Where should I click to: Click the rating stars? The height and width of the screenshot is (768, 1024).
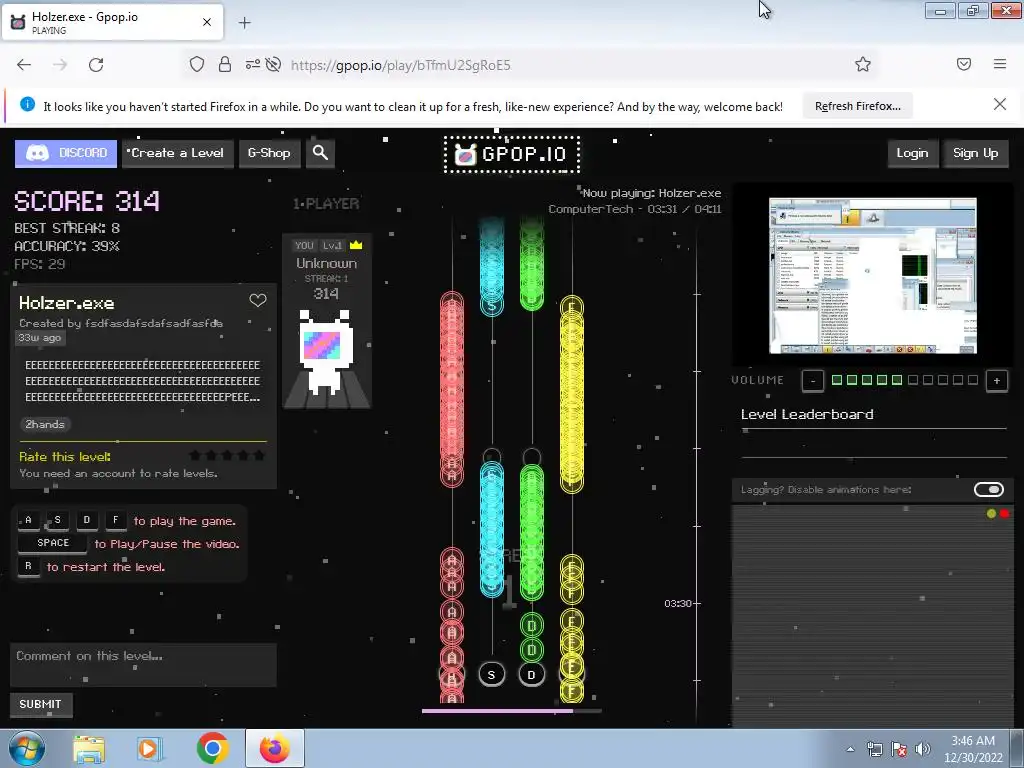point(227,455)
